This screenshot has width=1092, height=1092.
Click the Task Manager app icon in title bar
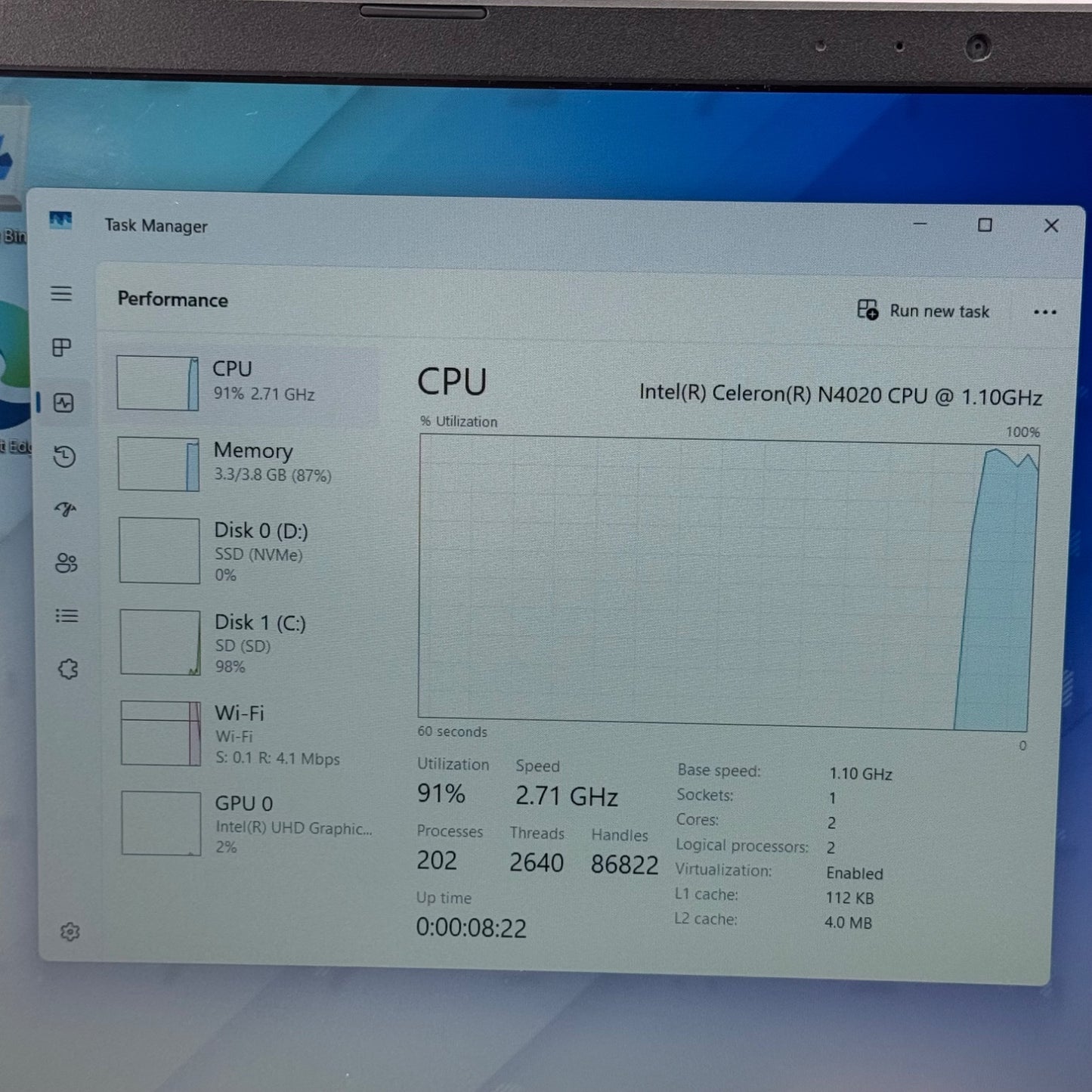tap(60, 221)
